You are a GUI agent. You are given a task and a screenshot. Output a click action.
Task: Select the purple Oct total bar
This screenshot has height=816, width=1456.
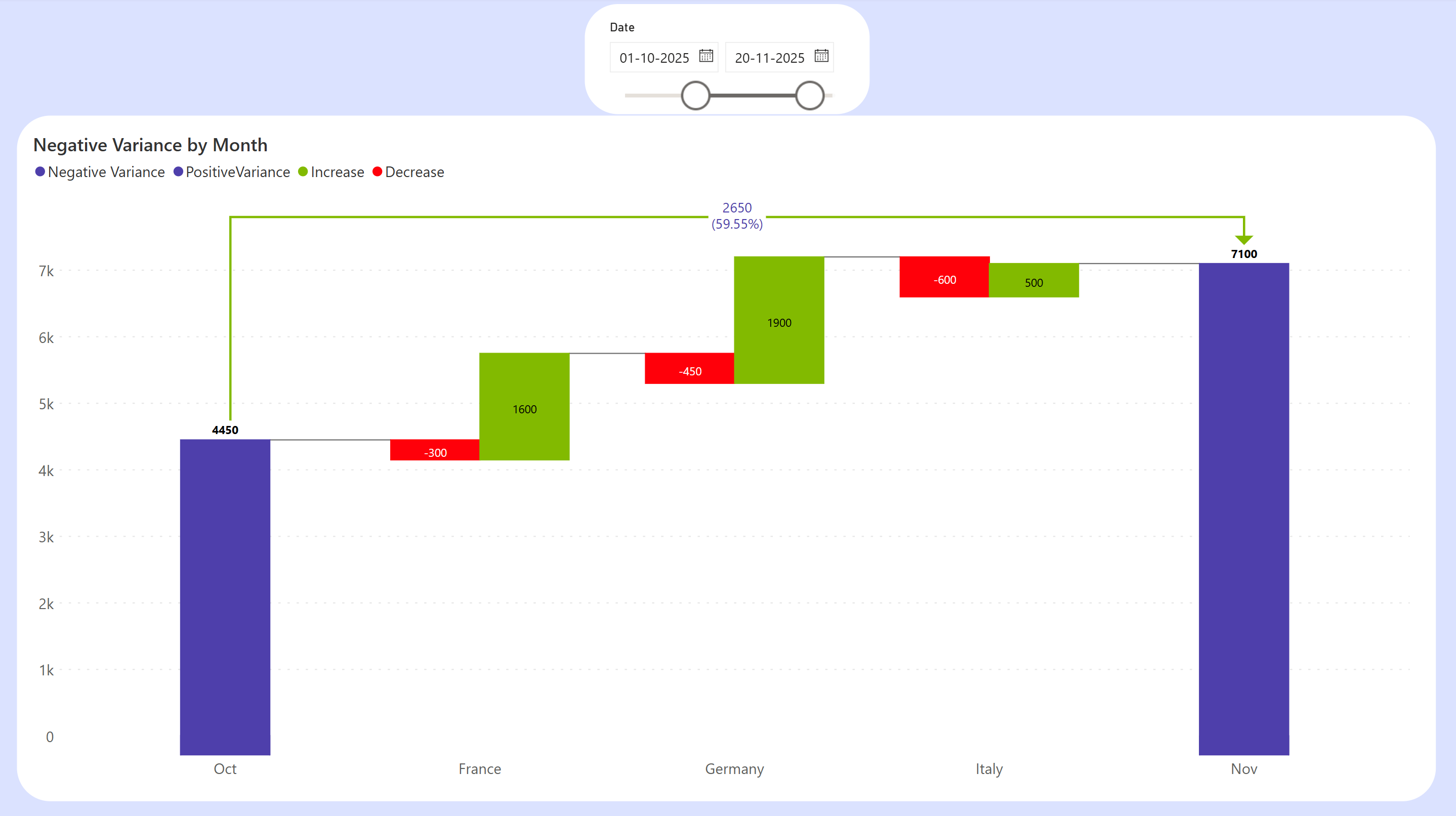(225, 597)
